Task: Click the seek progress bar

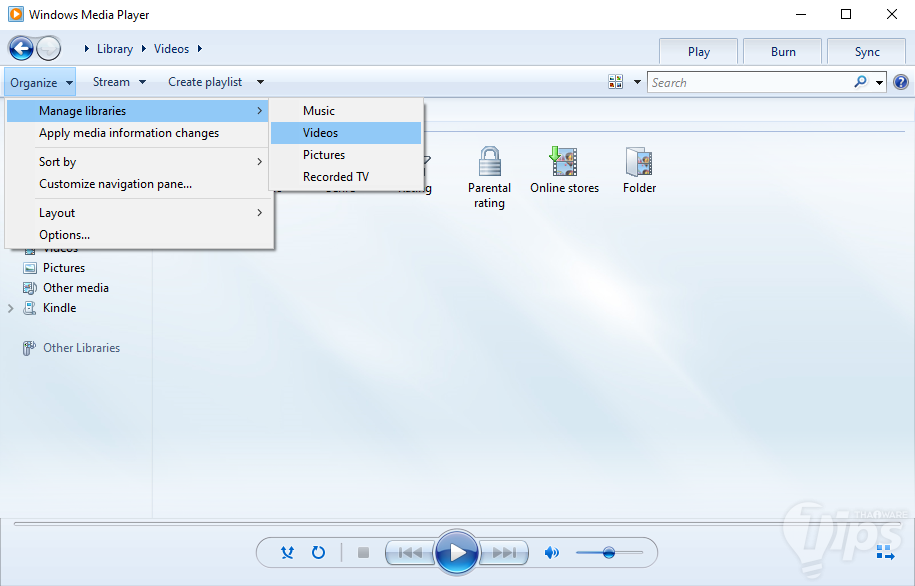Action: click(x=457, y=524)
